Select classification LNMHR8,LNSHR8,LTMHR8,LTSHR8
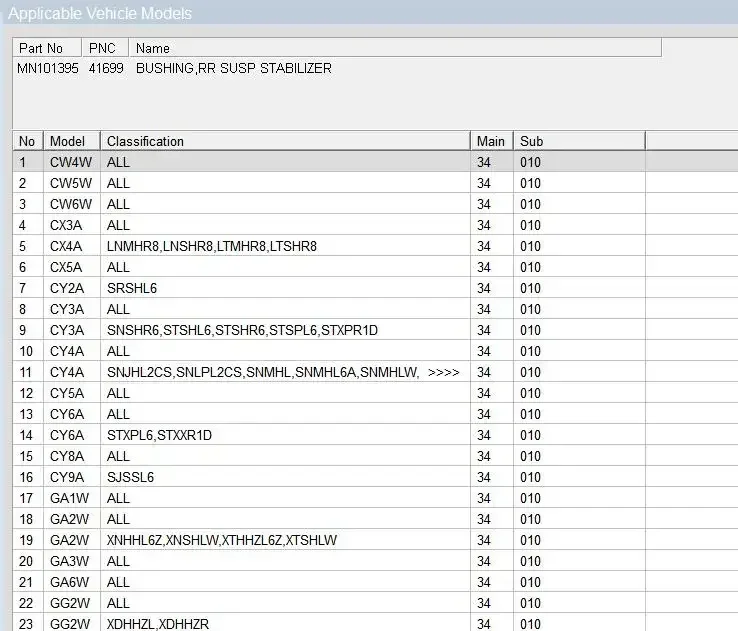The width and height of the screenshot is (738, 631). 212,246
